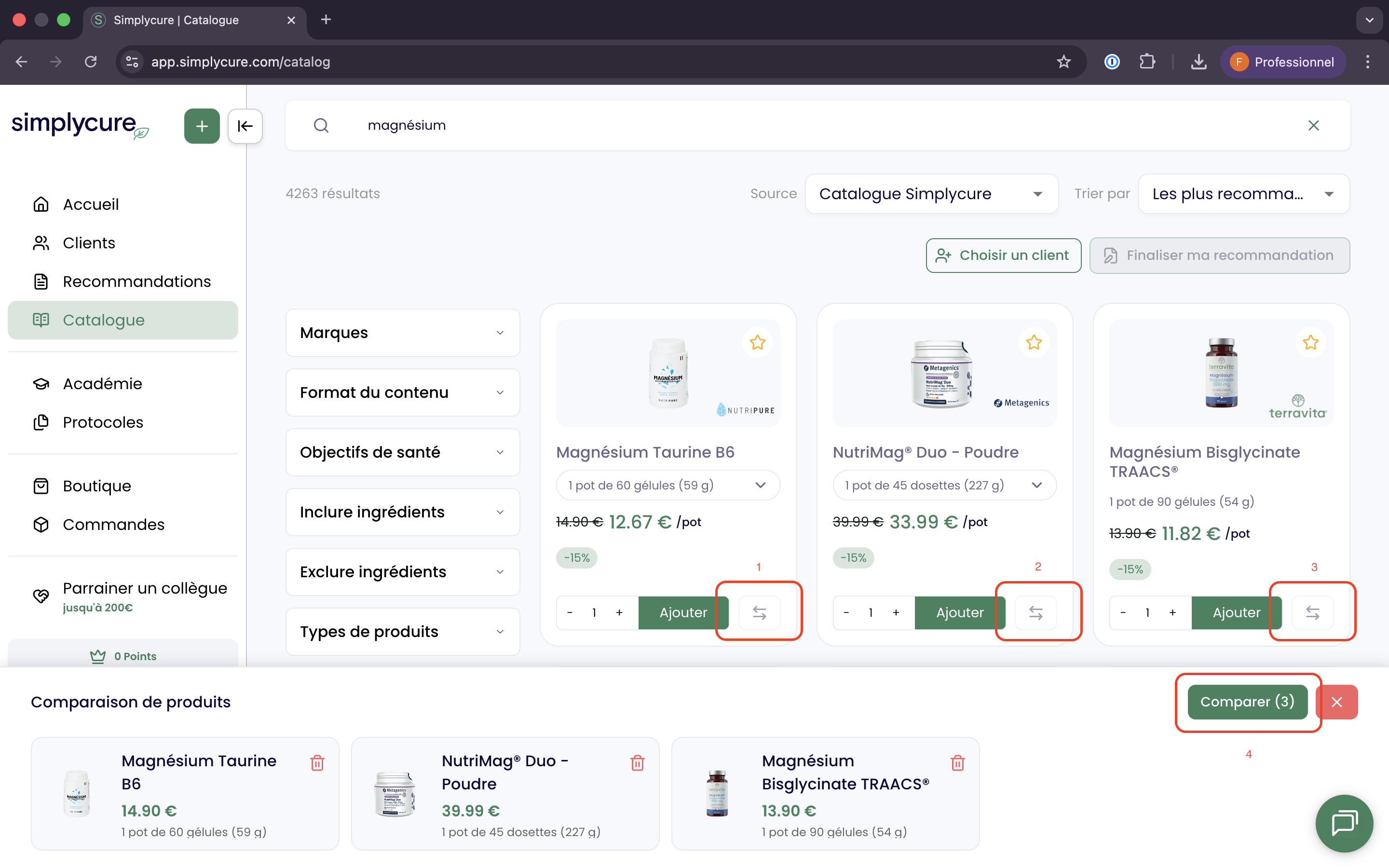Increase quantity for NutriMag Duo Poudre
Screen dimensions: 1389x868
click(896, 612)
